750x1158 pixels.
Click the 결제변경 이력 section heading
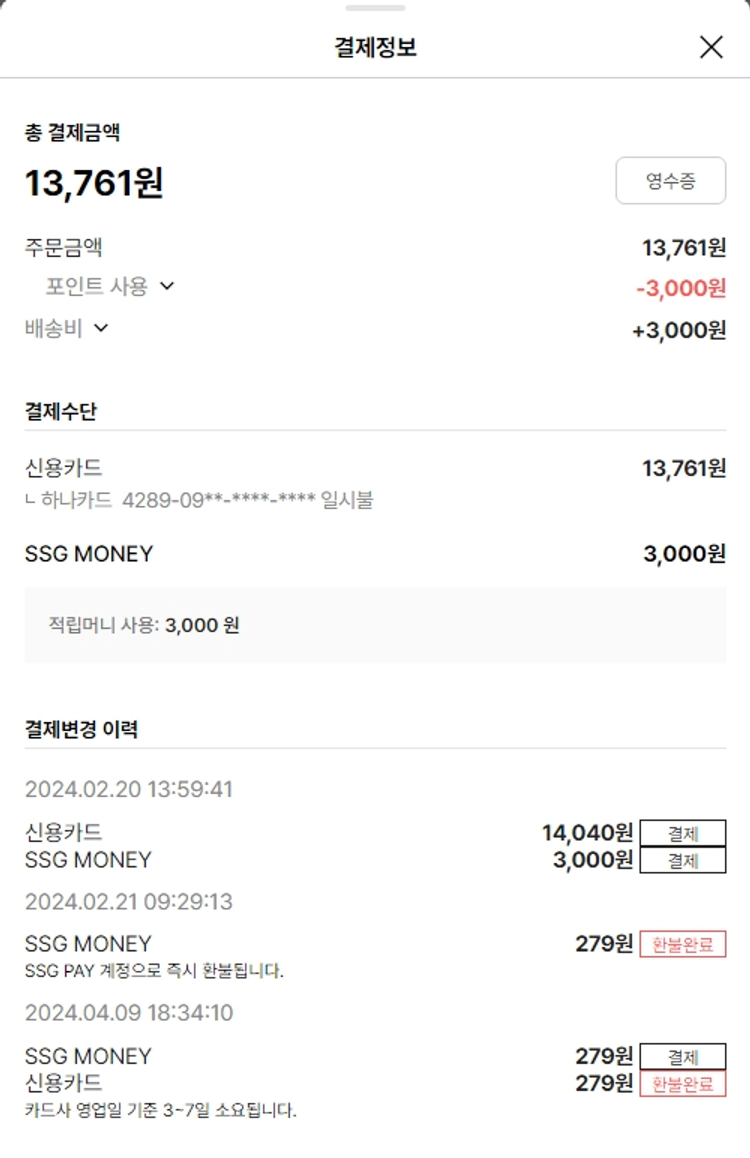pyautogui.click(x=81, y=729)
